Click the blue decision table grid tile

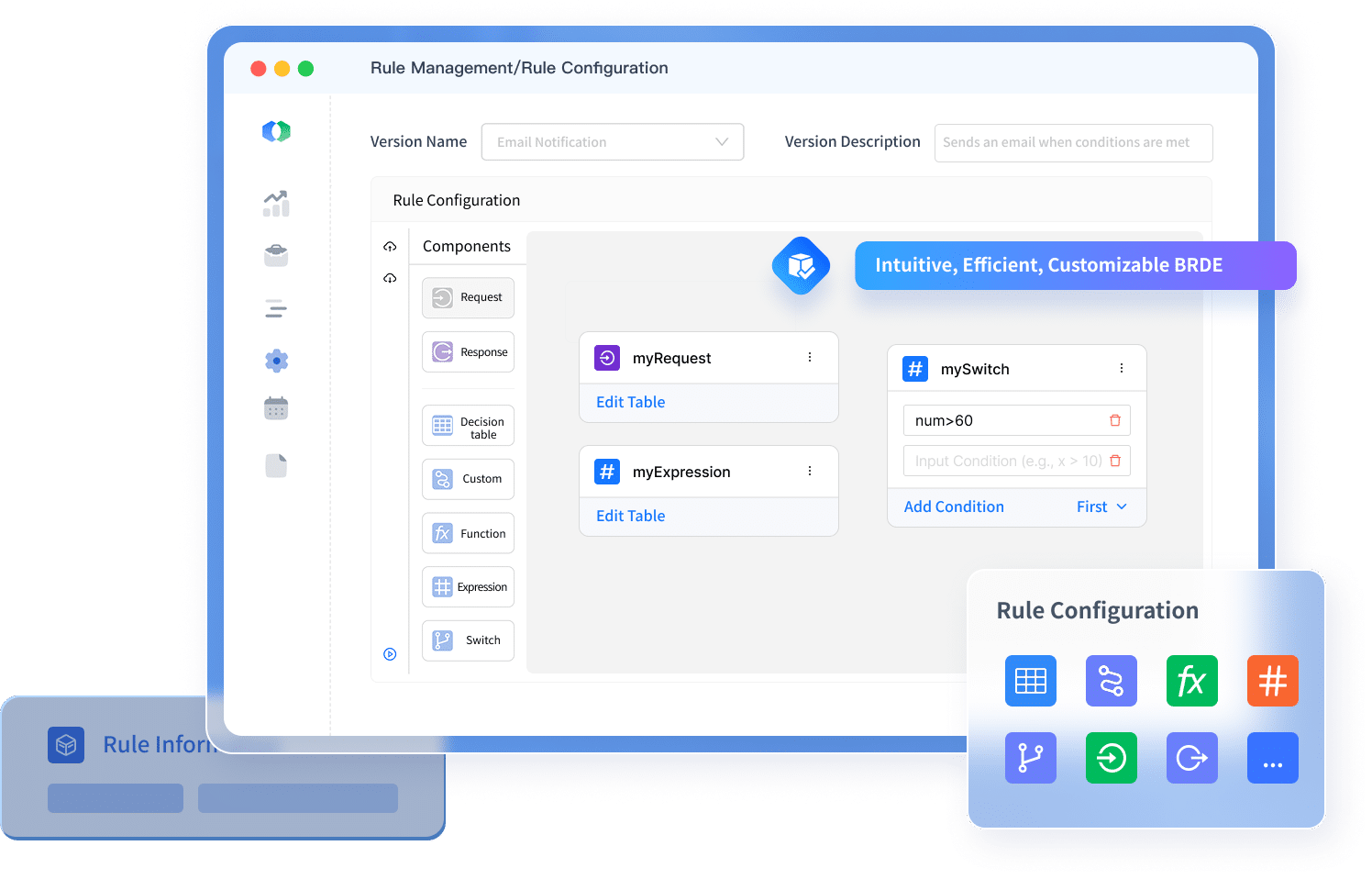[1030, 681]
